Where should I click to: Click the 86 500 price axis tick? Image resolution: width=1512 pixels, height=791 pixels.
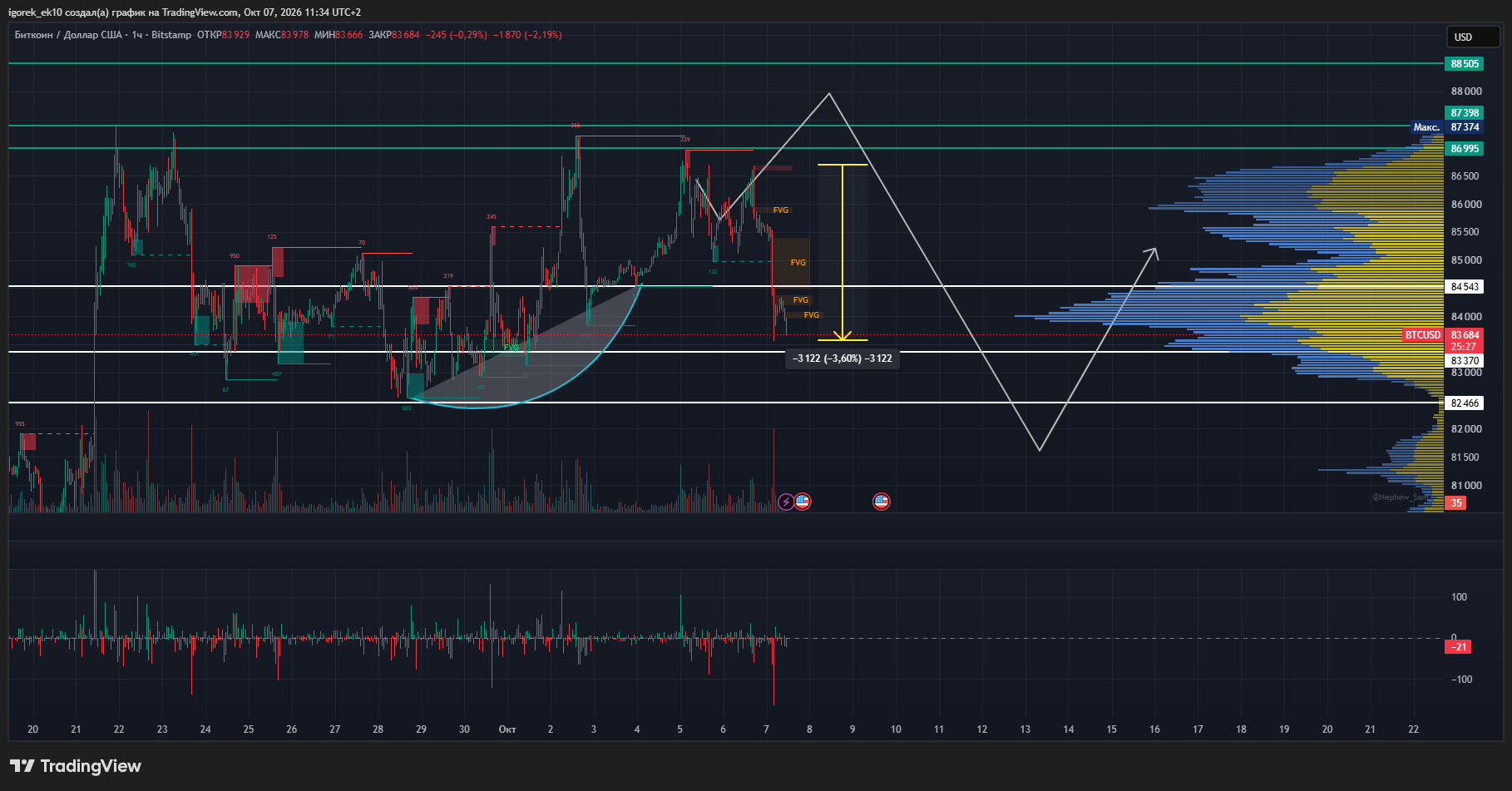[1465, 176]
